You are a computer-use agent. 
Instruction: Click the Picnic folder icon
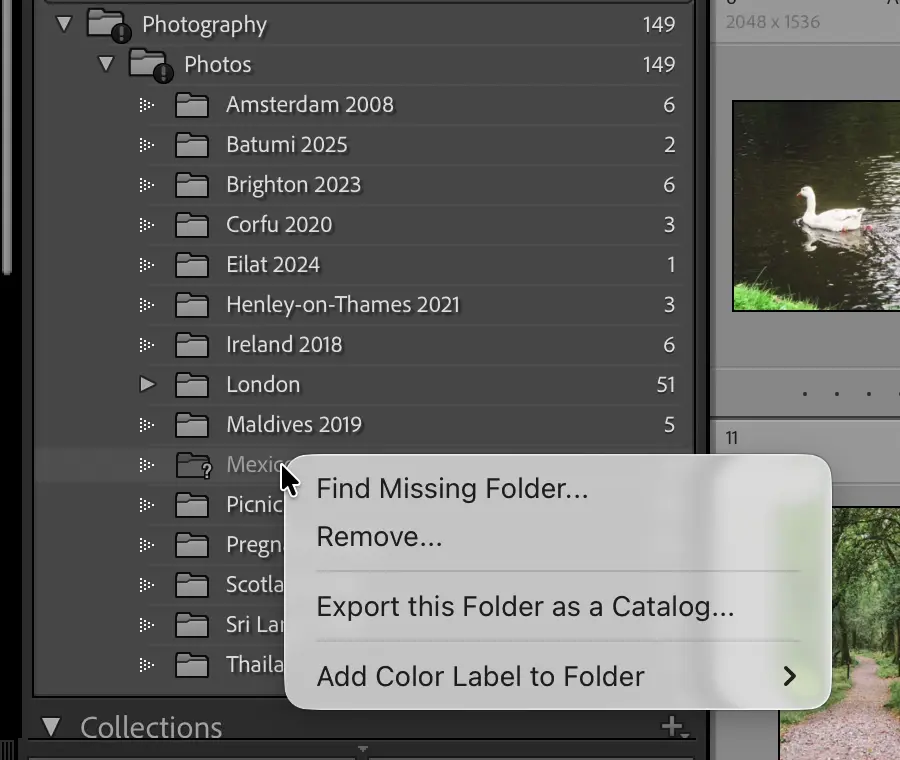pyautogui.click(x=192, y=505)
